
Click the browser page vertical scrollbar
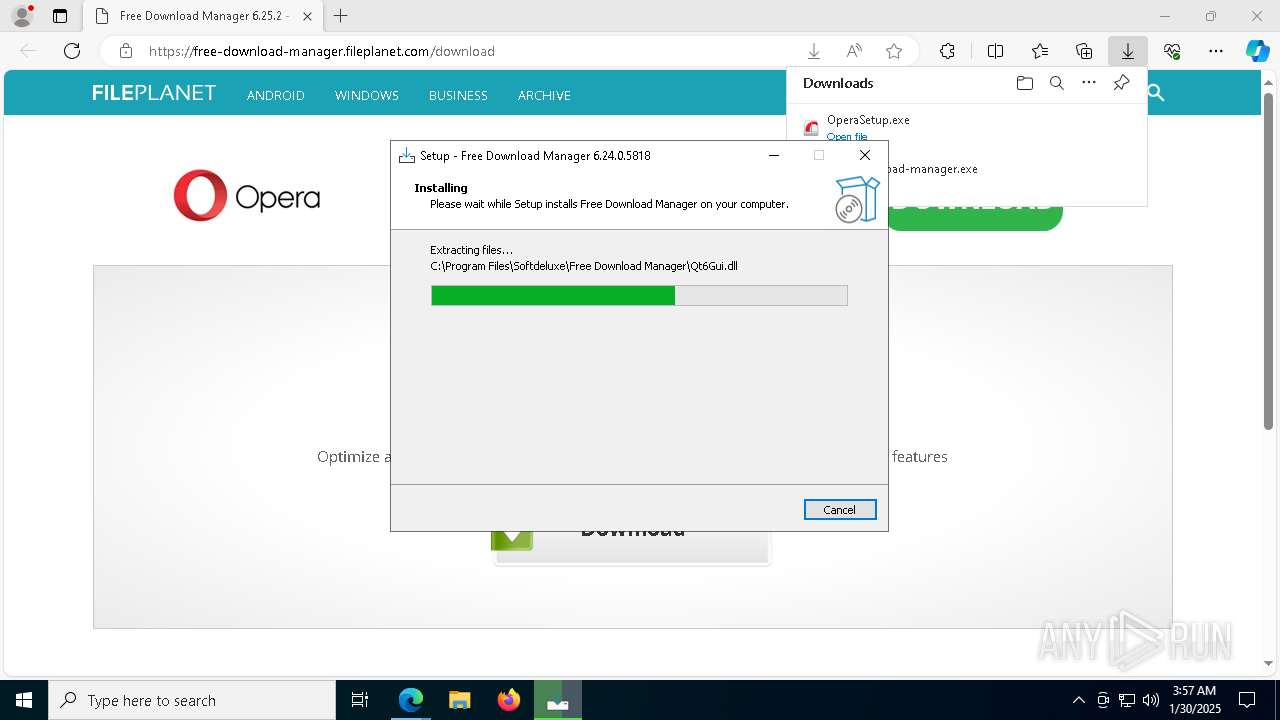tap(1268, 261)
